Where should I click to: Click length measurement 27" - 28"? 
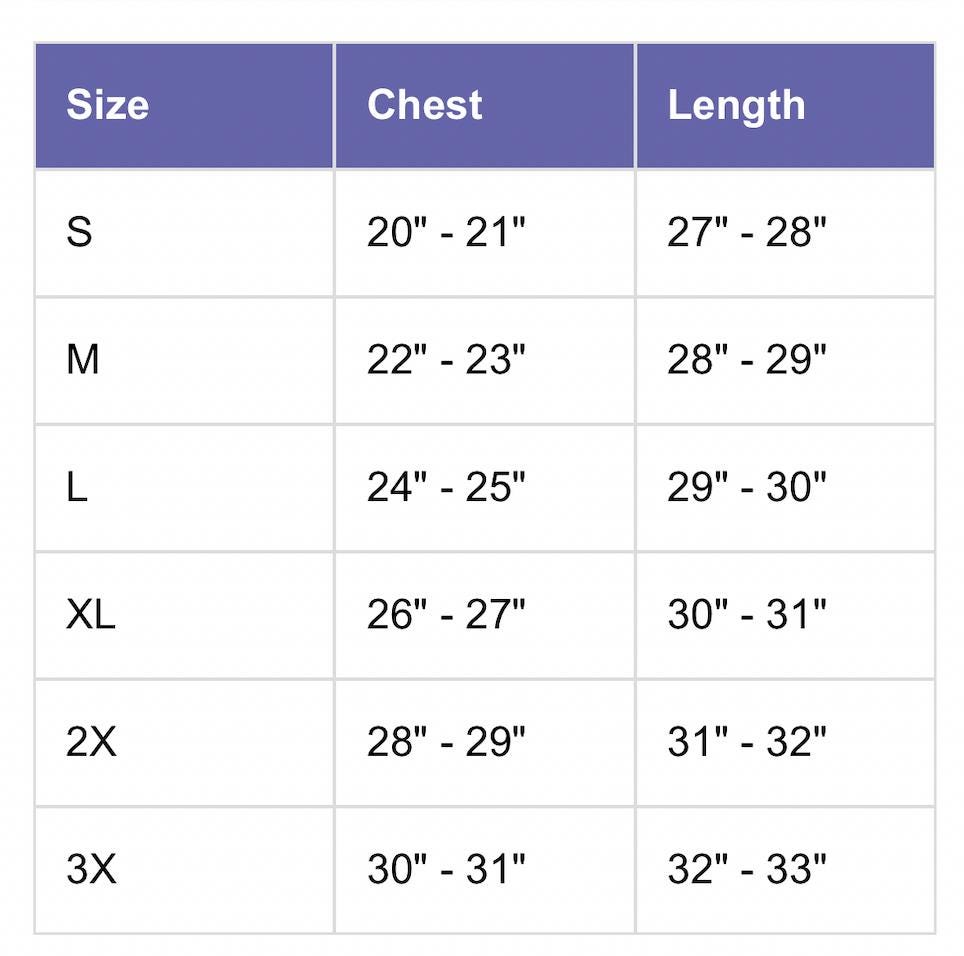coord(747,233)
